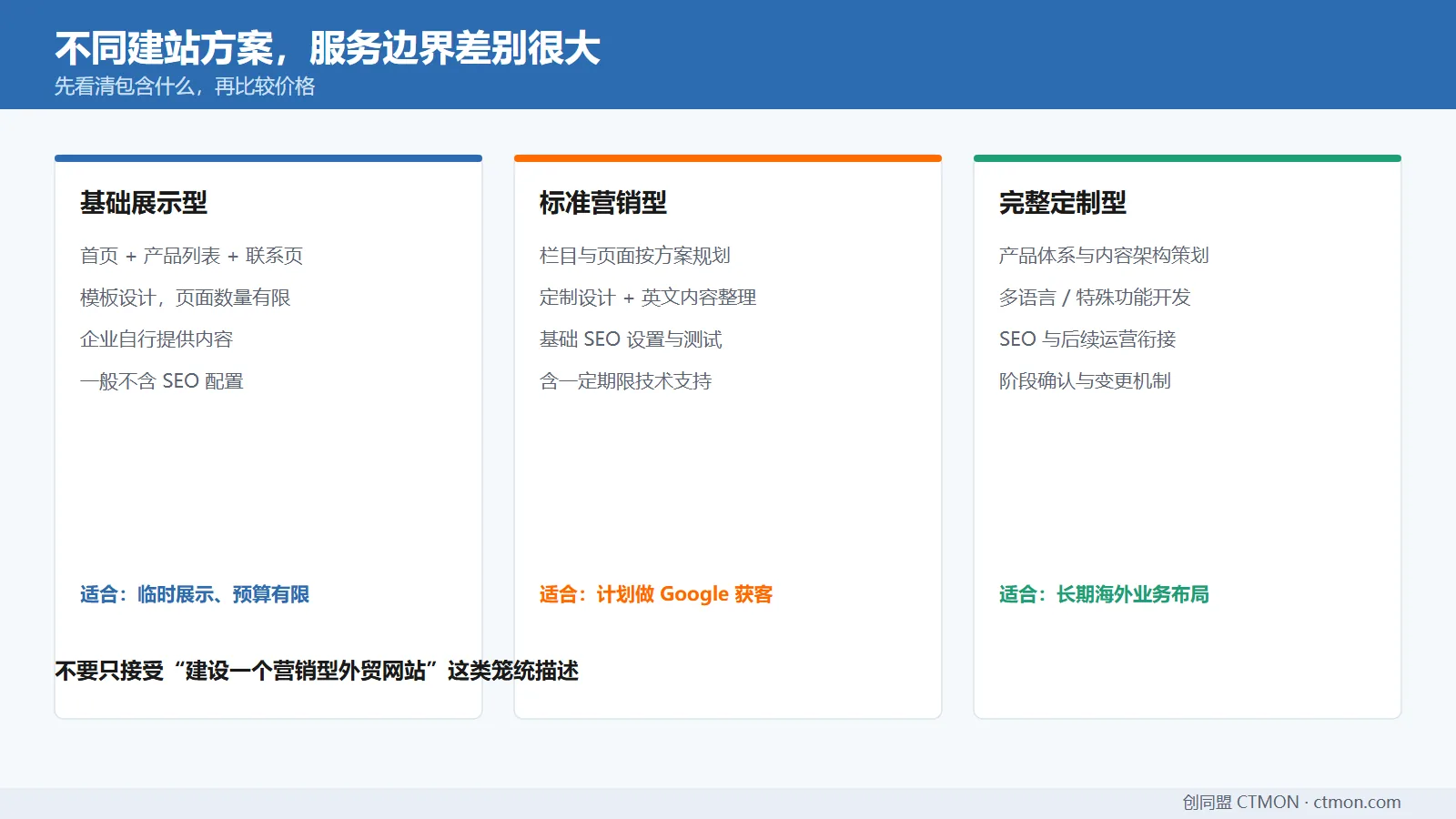The width and height of the screenshot is (1456, 819).
Task: Click the 基础展示型 card heading
Action: point(144,203)
